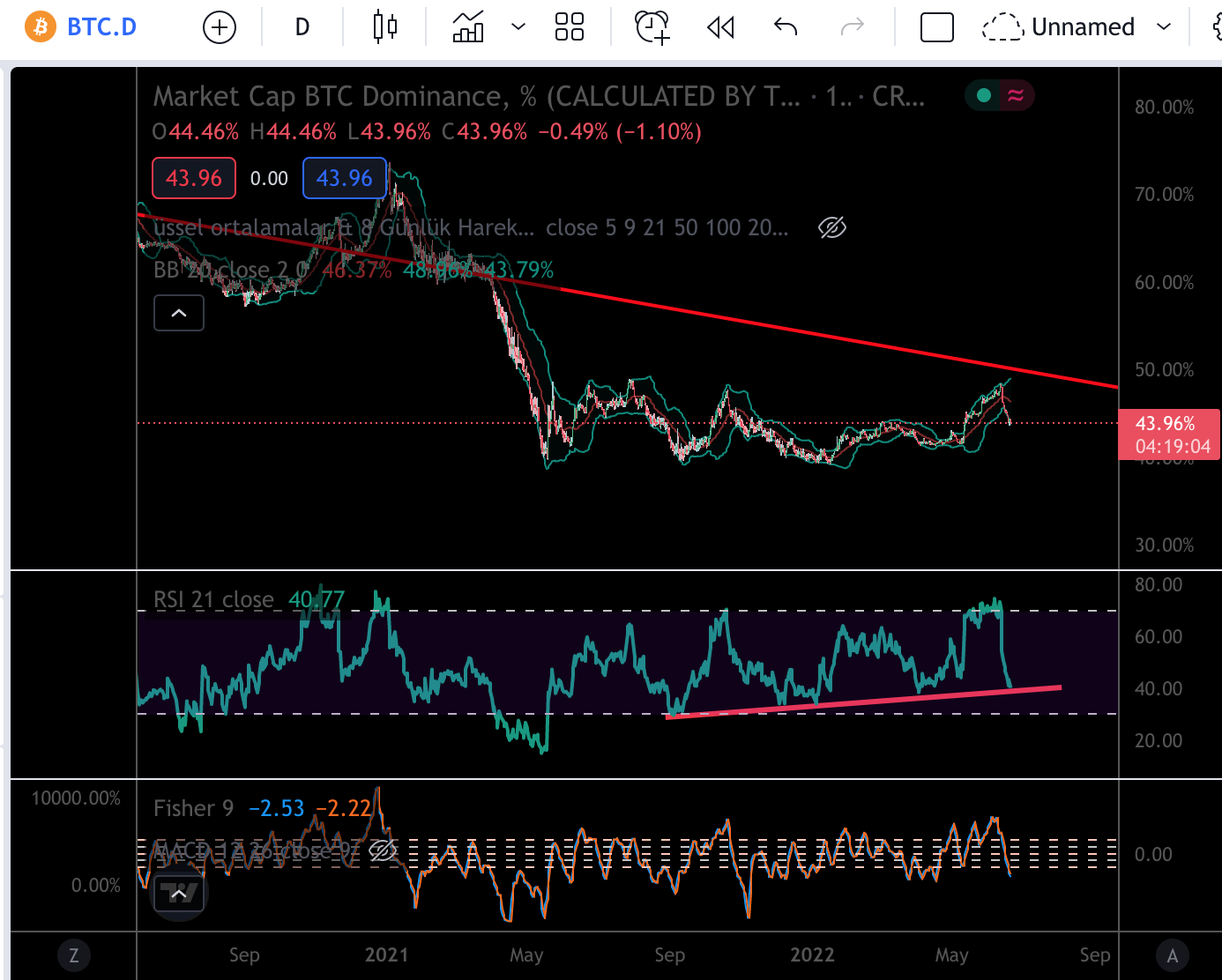Open the Unnamed layout cloud save

tap(1059, 27)
